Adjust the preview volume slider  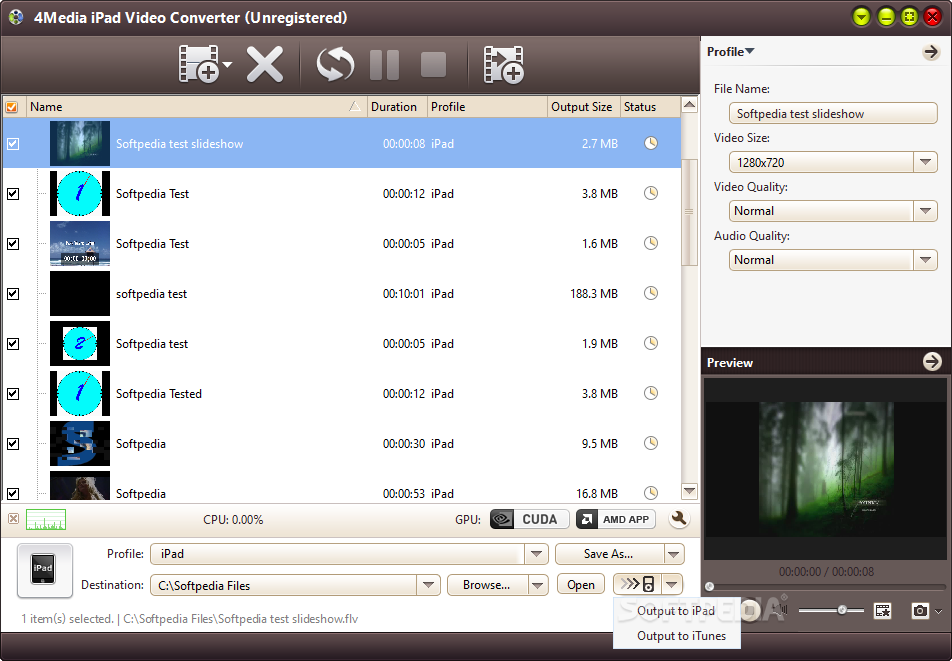[x=831, y=610]
